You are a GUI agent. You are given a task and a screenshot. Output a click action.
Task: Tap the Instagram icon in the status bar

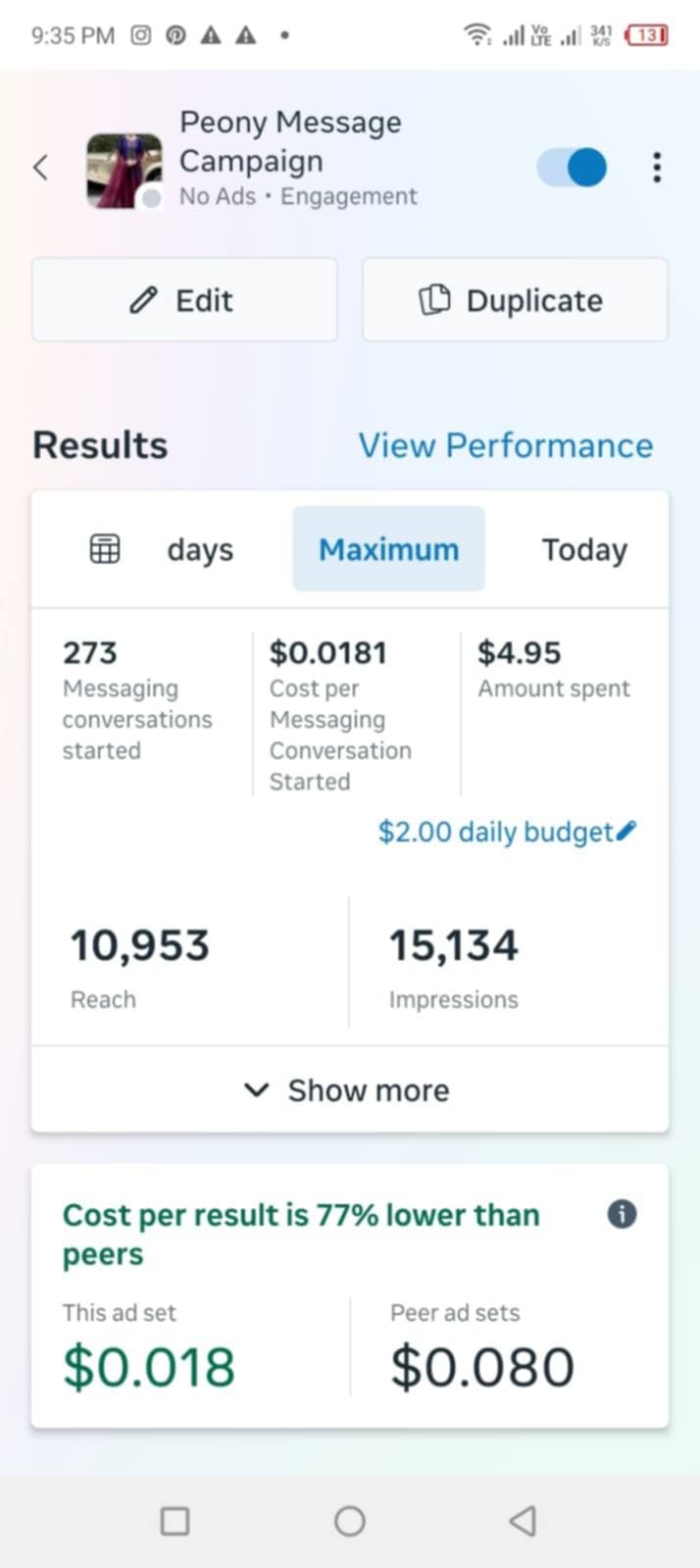[141, 35]
